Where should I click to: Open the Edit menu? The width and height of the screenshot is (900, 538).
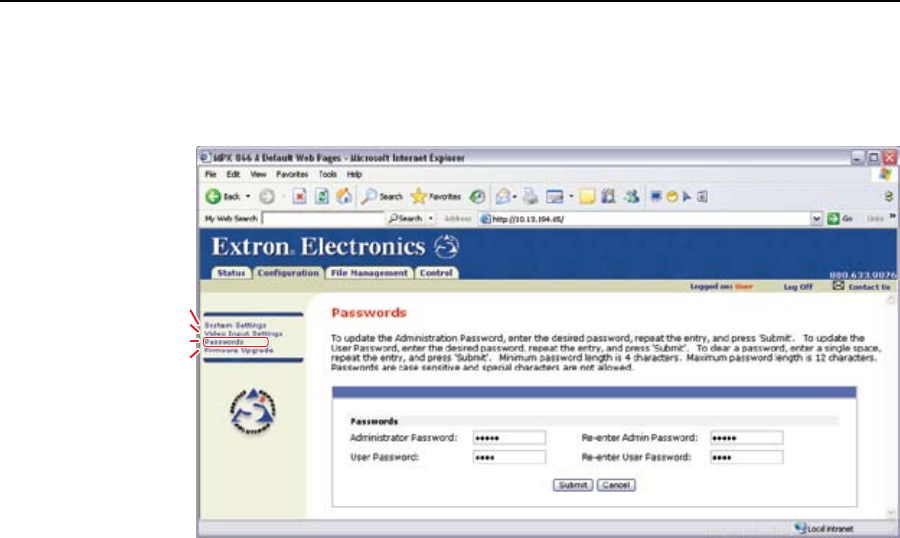coord(233,174)
